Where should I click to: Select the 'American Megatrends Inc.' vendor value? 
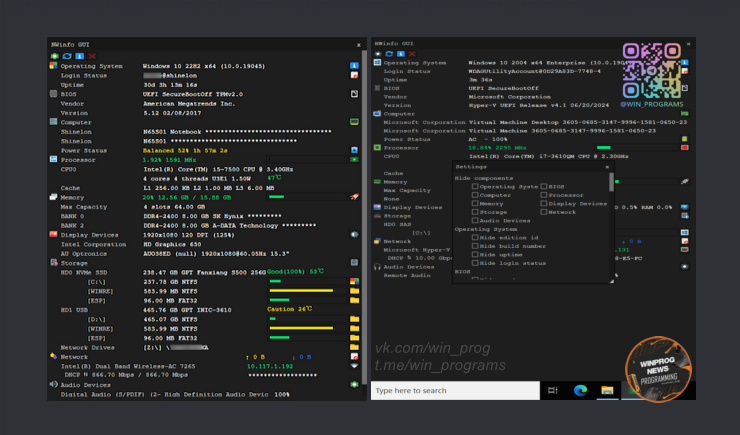click(x=189, y=104)
